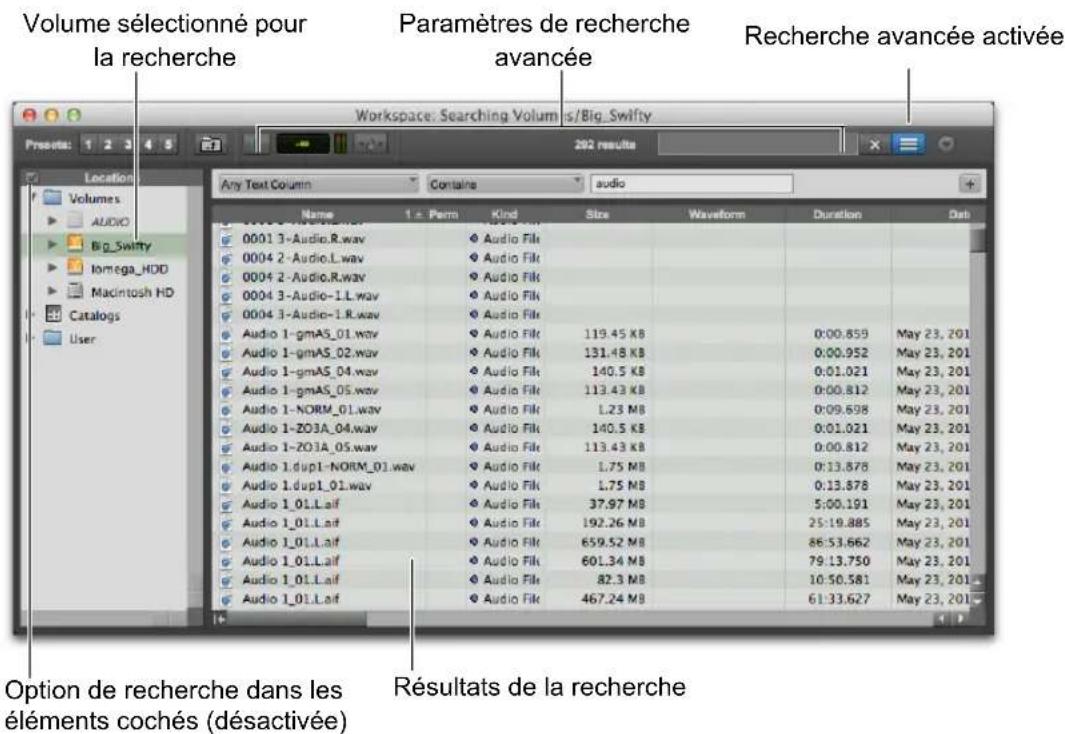Screen dimensions: 1065x734
Task: Expand the Catalogs node
Action: click(x=30, y=315)
